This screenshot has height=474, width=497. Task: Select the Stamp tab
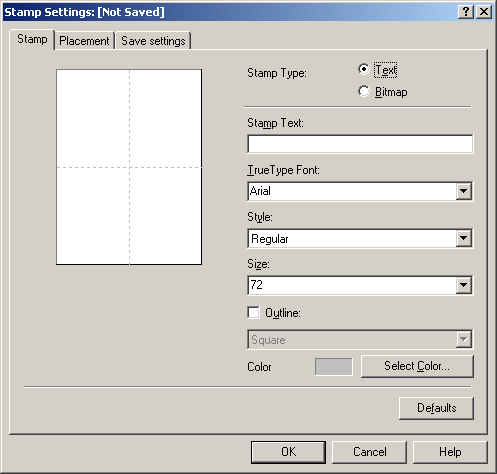point(32,39)
